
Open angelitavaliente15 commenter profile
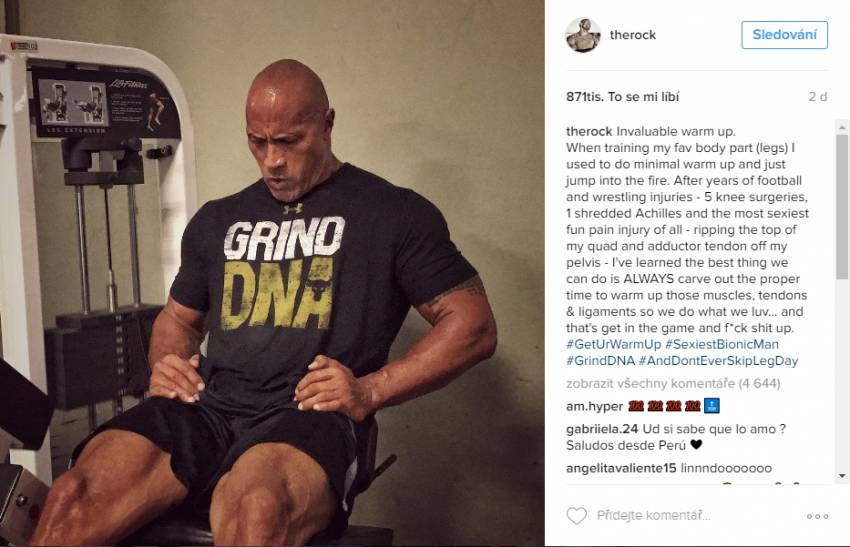click(621, 468)
